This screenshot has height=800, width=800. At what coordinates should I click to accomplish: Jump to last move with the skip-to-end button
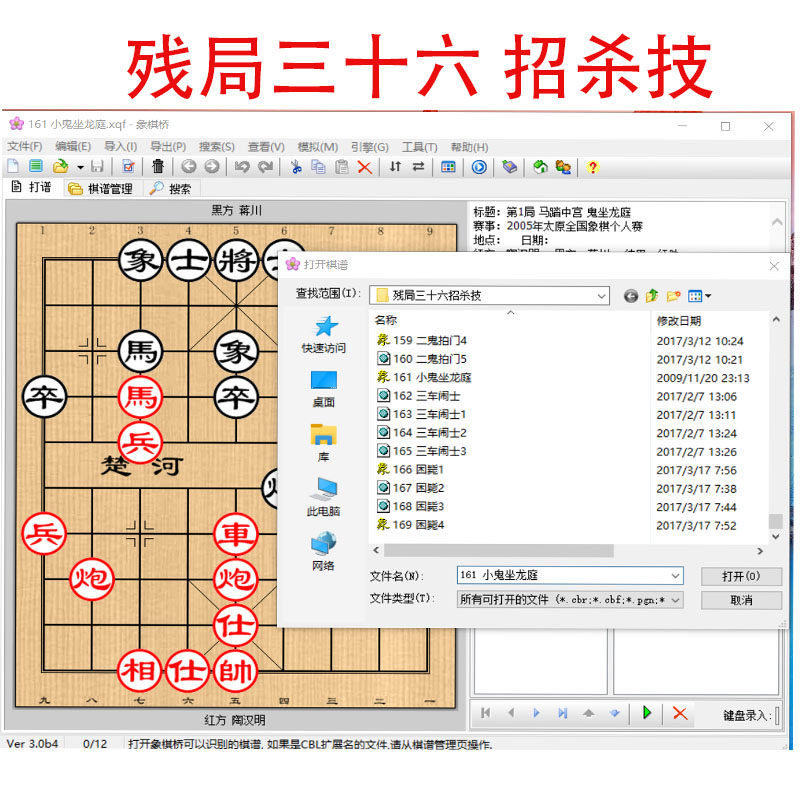pos(562,713)
